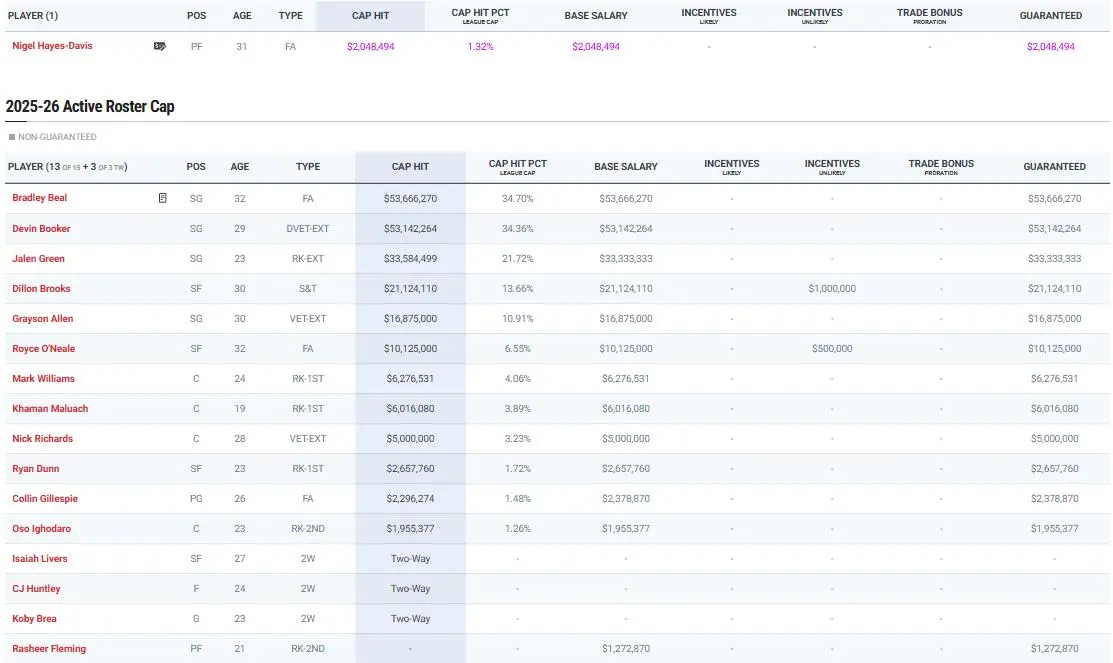Sort active roster by INCENTIVES UNLIKELY column
This screenshot has height=663, width=1113.
point(832,167)
